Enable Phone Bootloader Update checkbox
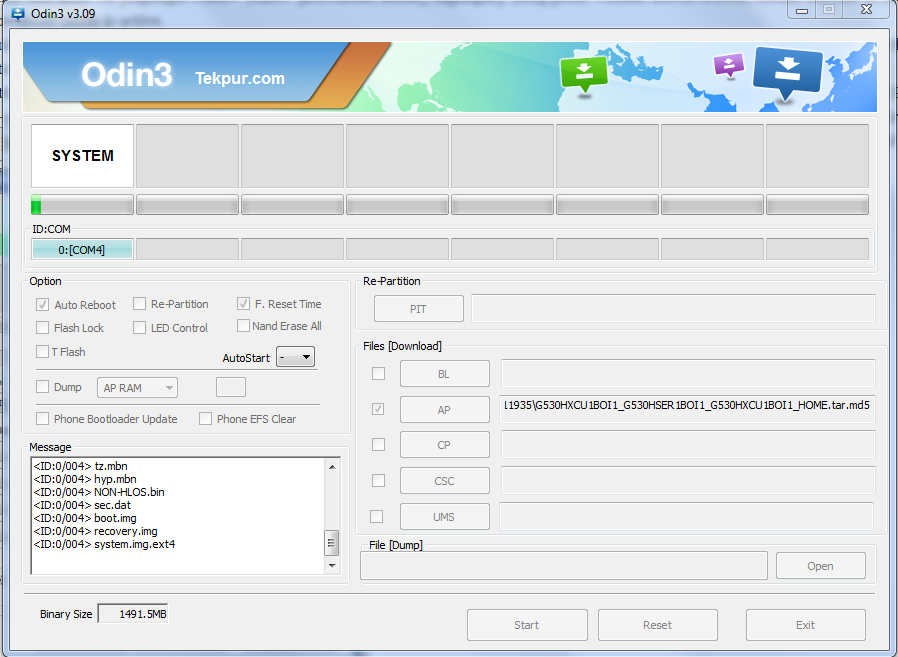Image resolution: width=898 pixels, height=657 pixels. 42,419
